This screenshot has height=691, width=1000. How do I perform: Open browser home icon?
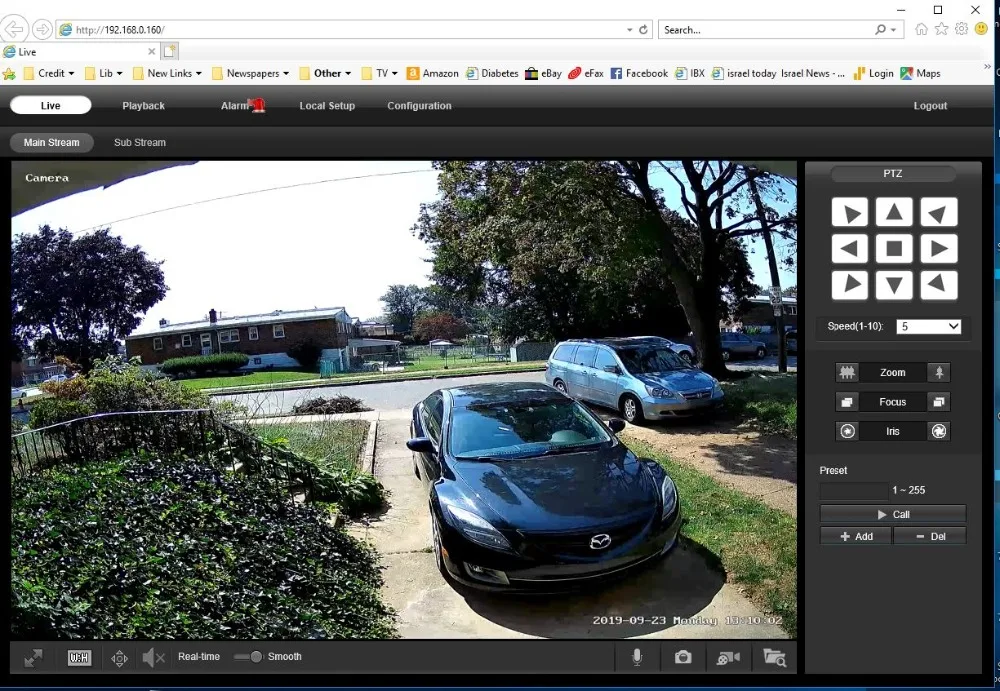[921, 29]
